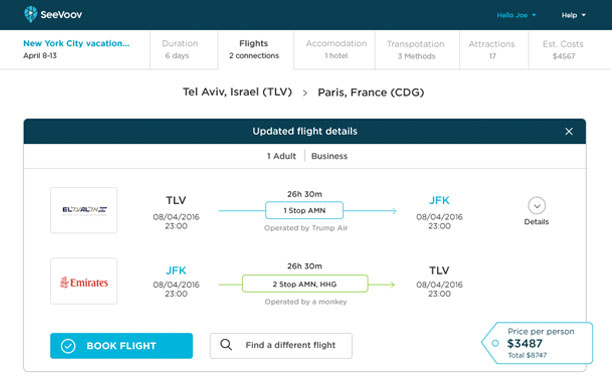
Task: Select the Flights tab
Action: pyautogui.click(x=254, y=50)
